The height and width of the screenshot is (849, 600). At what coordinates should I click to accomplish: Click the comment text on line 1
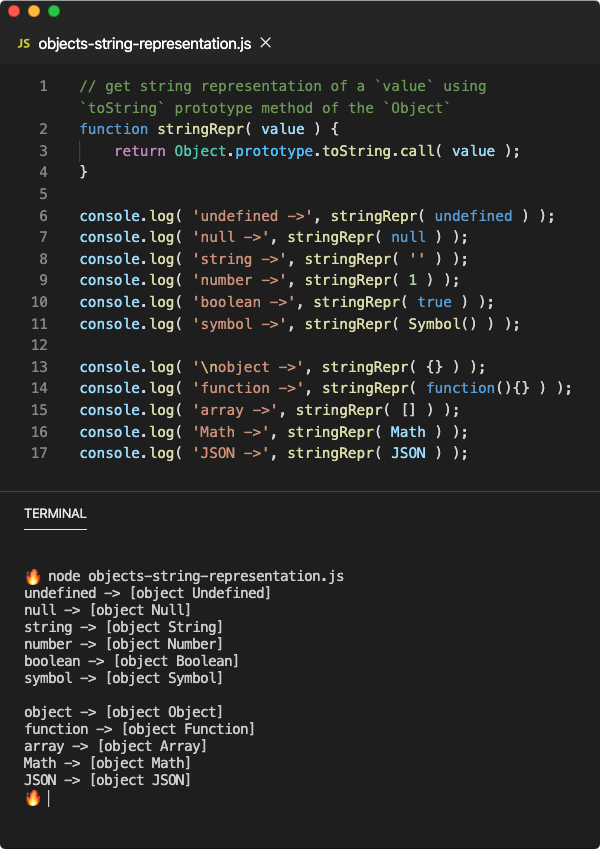283,86
